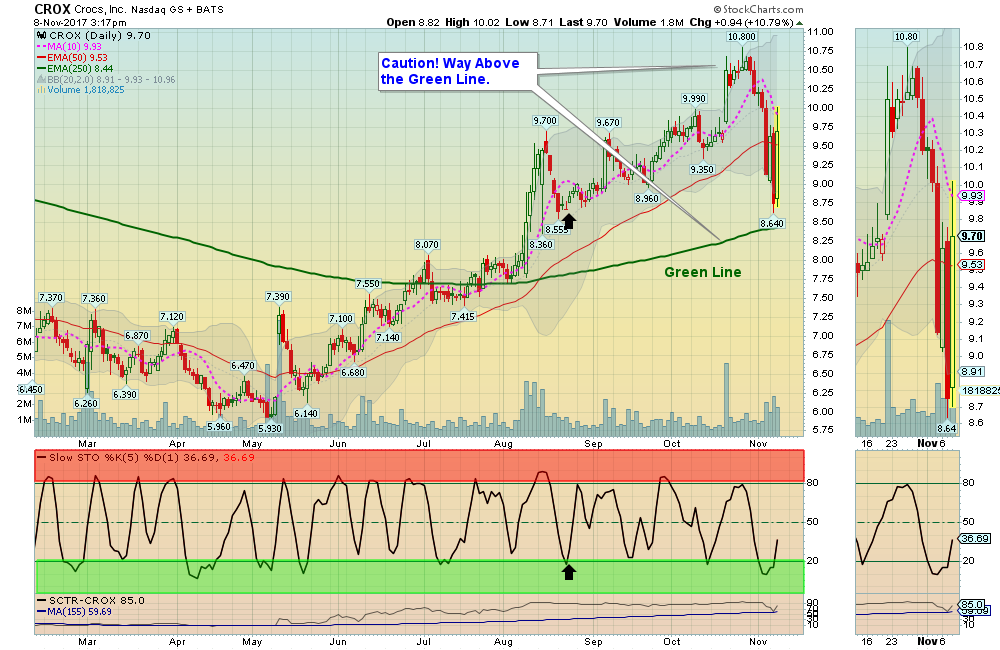Viewport: 1000px width, 650px height.
Task: Click the 5.960 low price label
Action: point(219,427)
